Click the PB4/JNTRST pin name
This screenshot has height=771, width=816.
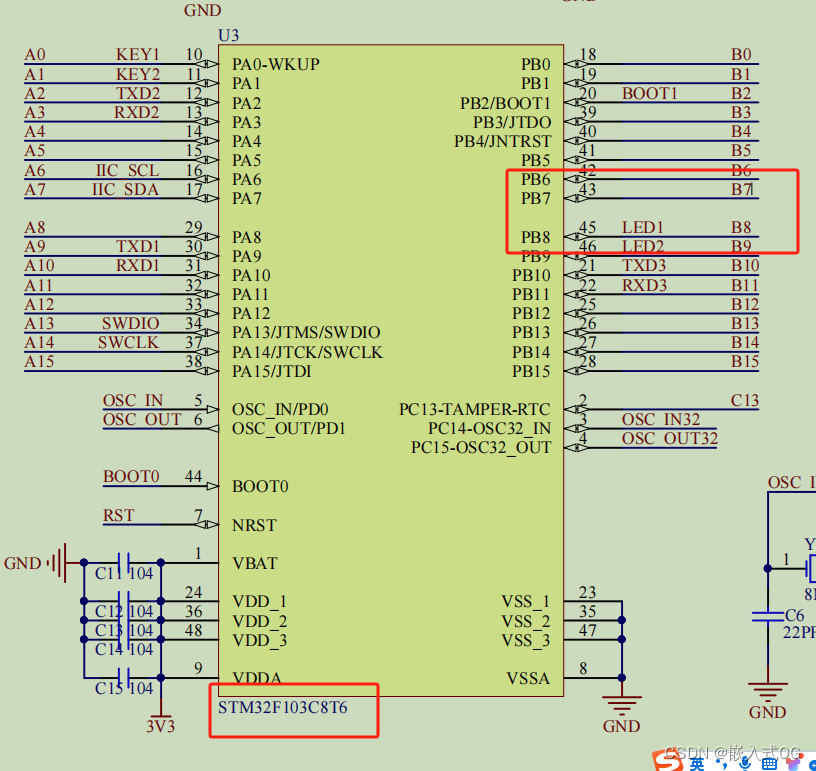(502, 142)
